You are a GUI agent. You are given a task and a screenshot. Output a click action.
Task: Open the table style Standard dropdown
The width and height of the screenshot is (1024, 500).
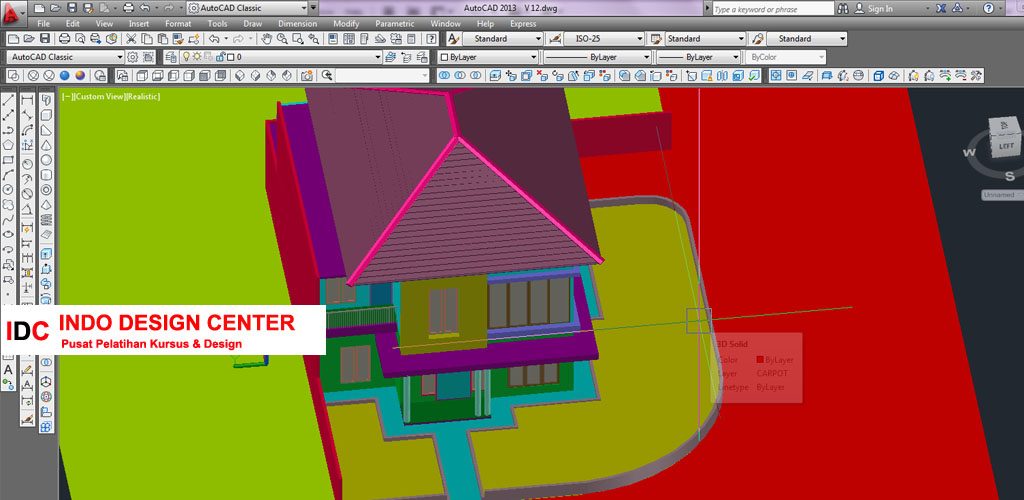pyautogui.click(x=705, y=39)
